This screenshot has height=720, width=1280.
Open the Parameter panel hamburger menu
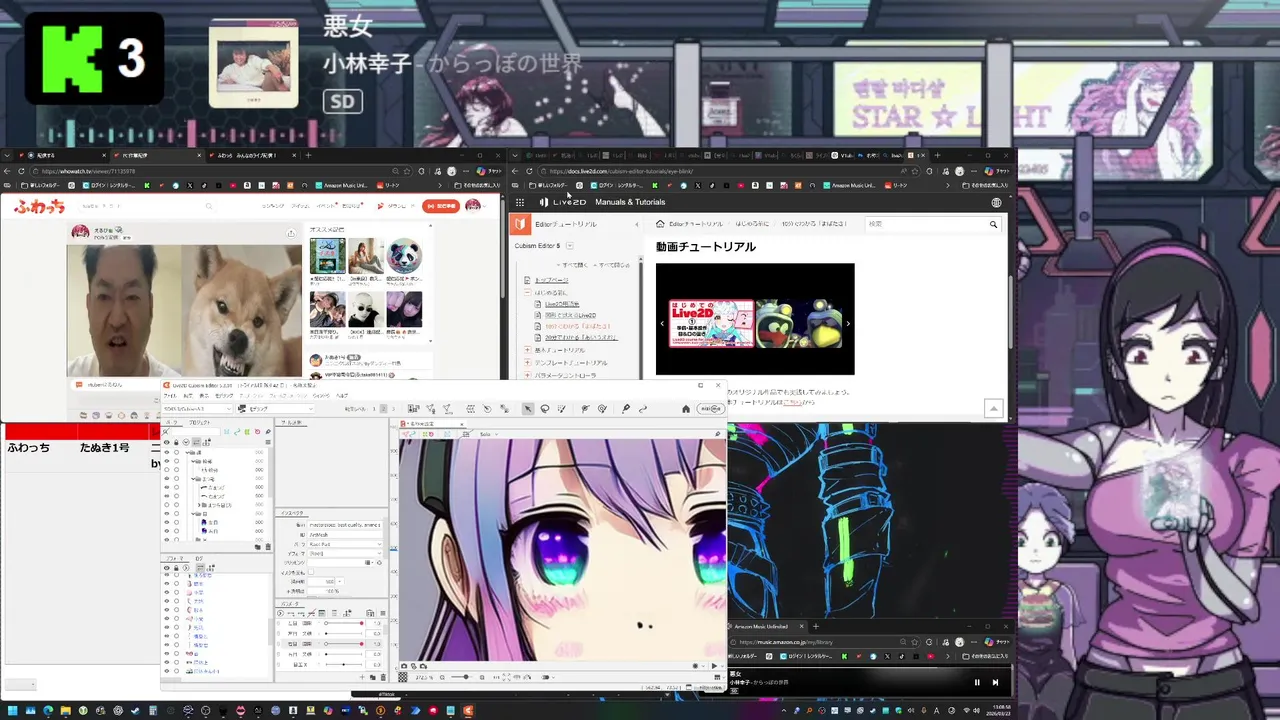(x=383, y=613)
